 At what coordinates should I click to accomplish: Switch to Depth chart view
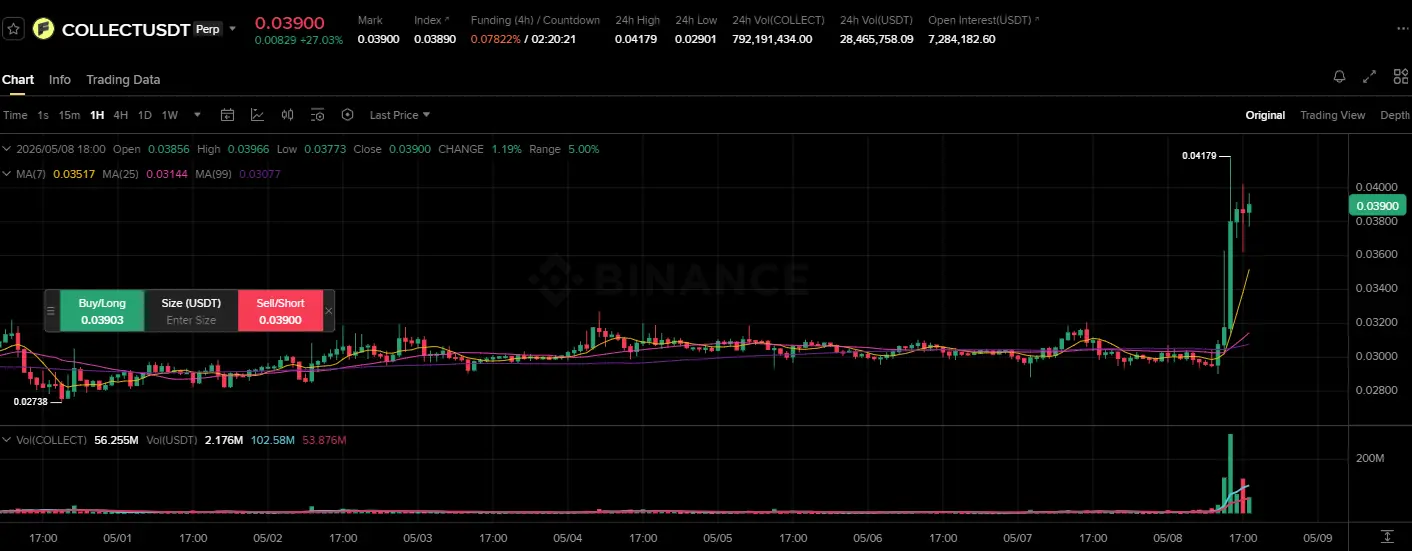pyautogui.click(x=1395, y=115)
